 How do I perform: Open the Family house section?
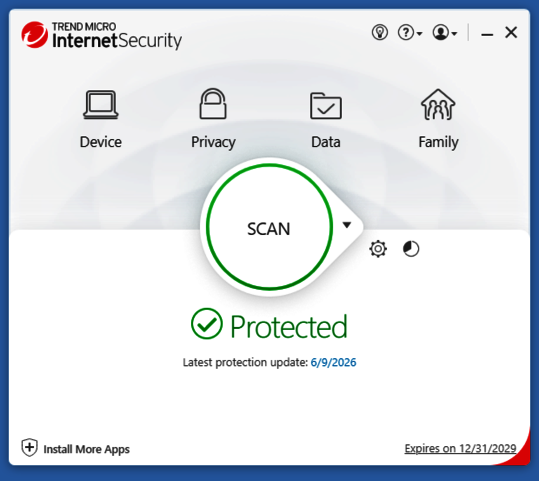[x=438, y=119]
